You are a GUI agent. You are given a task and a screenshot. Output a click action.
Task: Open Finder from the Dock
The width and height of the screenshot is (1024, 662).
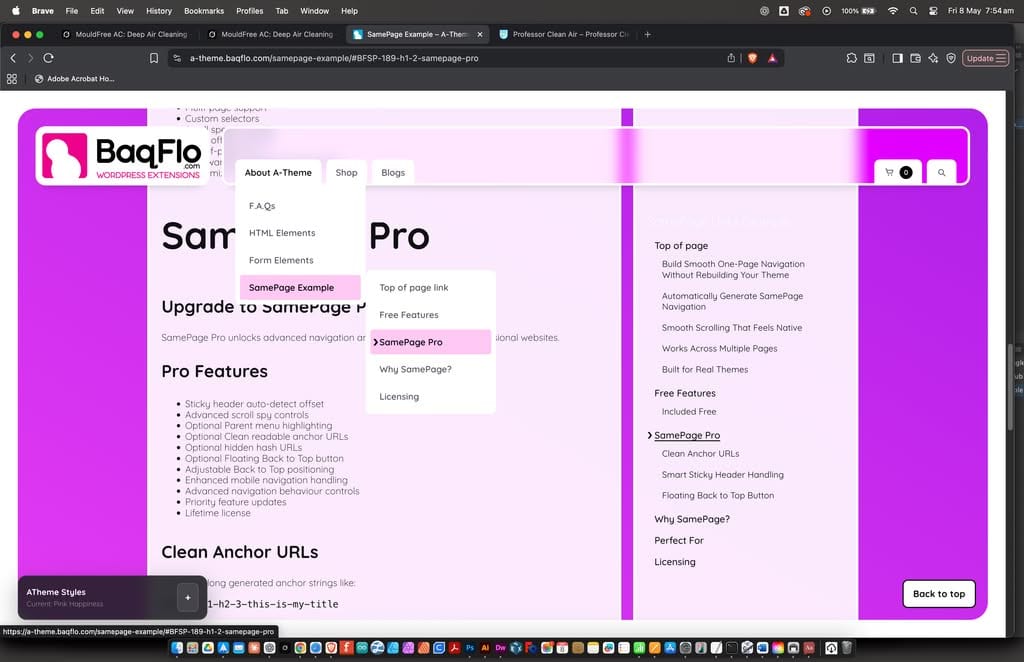[177, 648]
